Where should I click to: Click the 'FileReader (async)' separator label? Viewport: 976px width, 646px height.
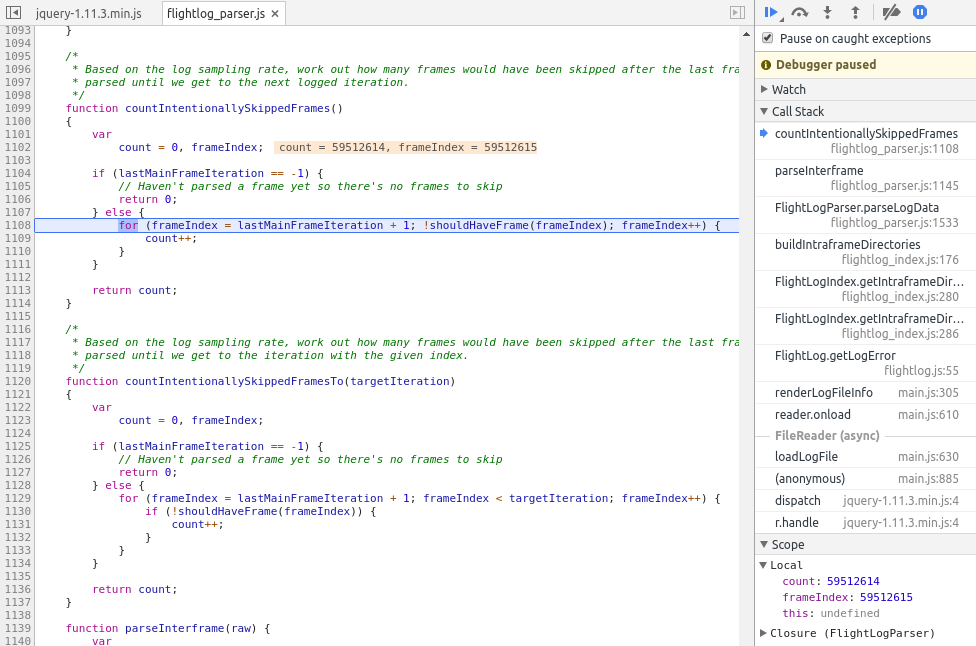pos(827,436)
